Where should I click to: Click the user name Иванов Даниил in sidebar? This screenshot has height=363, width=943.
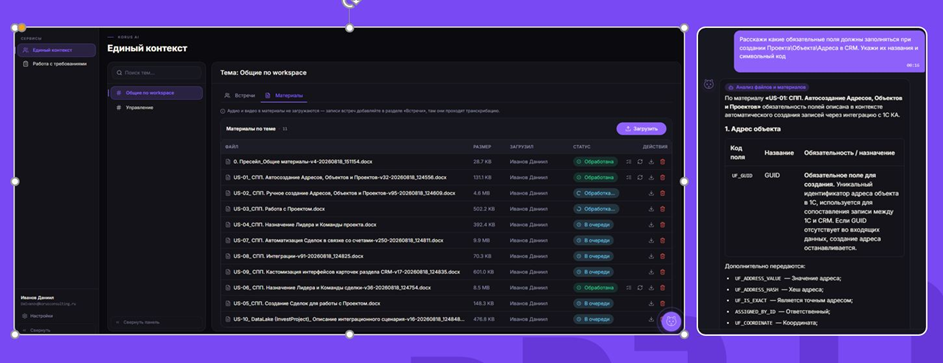pyautogui.click(x=37, y=297)
